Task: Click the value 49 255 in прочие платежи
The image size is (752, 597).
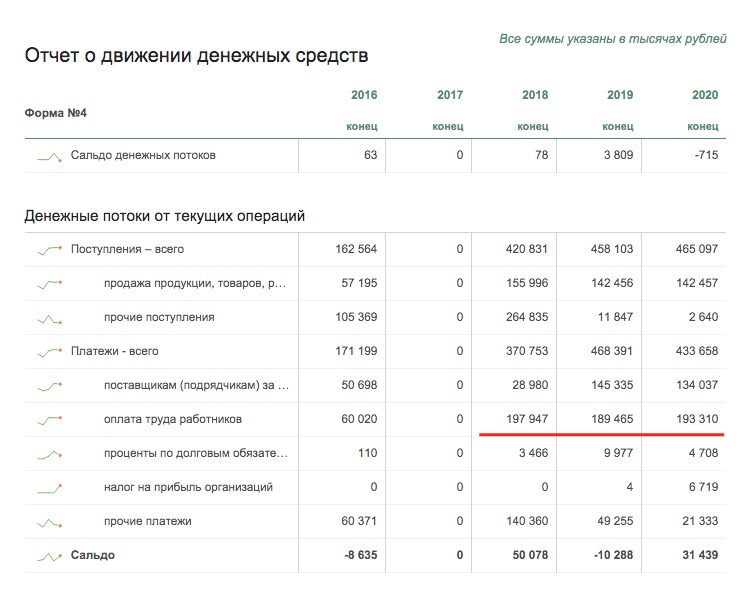Action: coord(615,522)
